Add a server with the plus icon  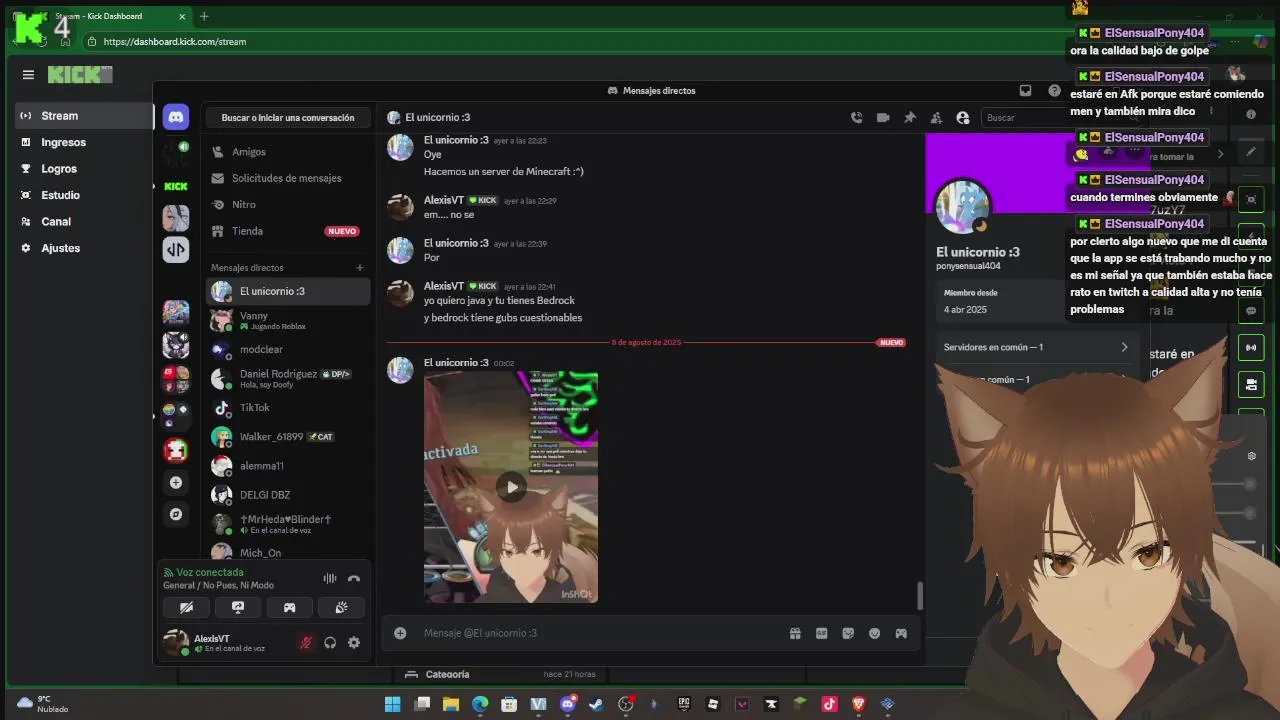[176, 483]
